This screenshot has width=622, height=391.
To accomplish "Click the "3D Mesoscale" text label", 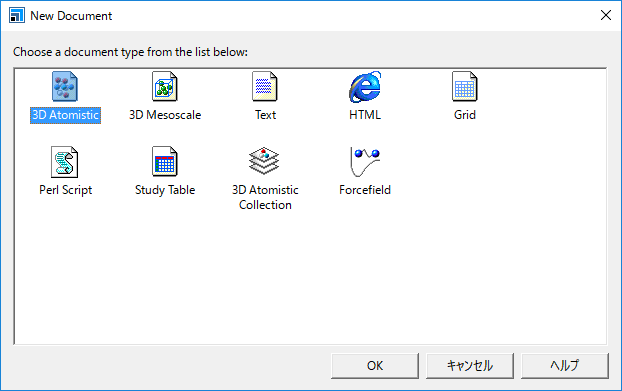I will tap(165, 115).
